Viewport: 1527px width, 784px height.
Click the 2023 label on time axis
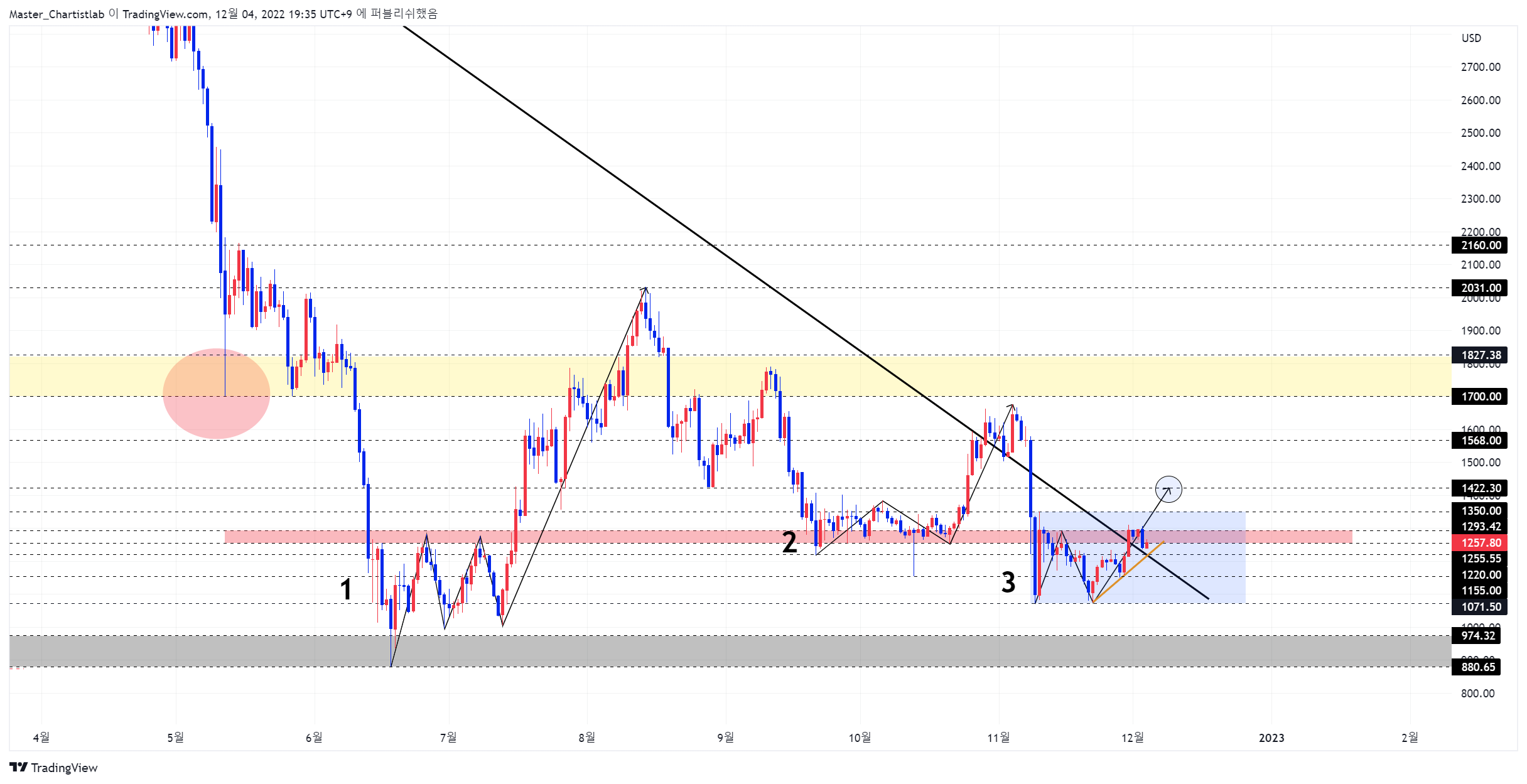(x=1271, y=738)
